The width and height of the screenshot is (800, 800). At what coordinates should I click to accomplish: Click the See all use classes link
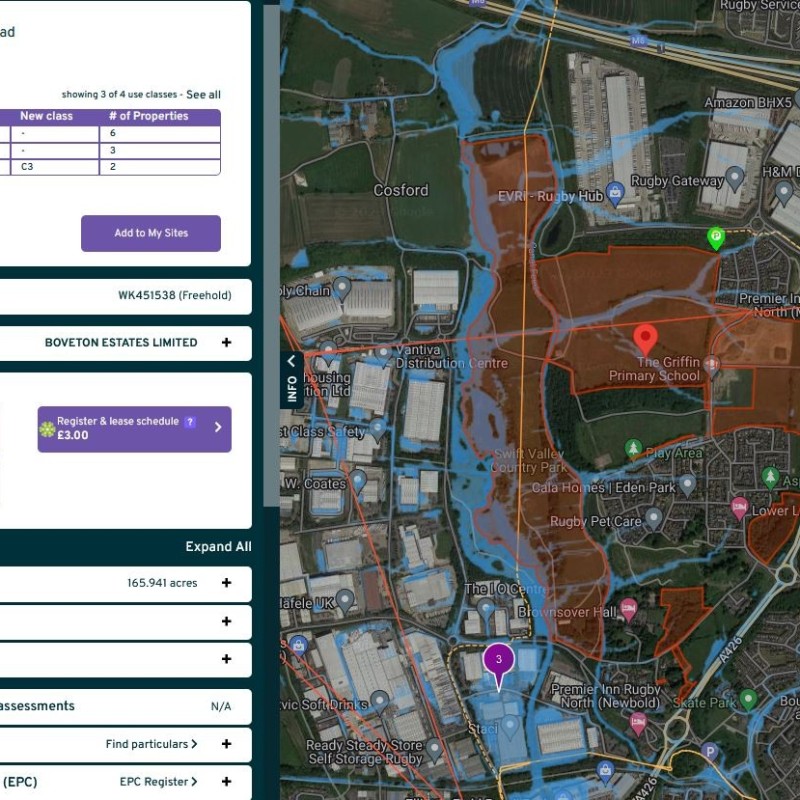coord(203,94)
